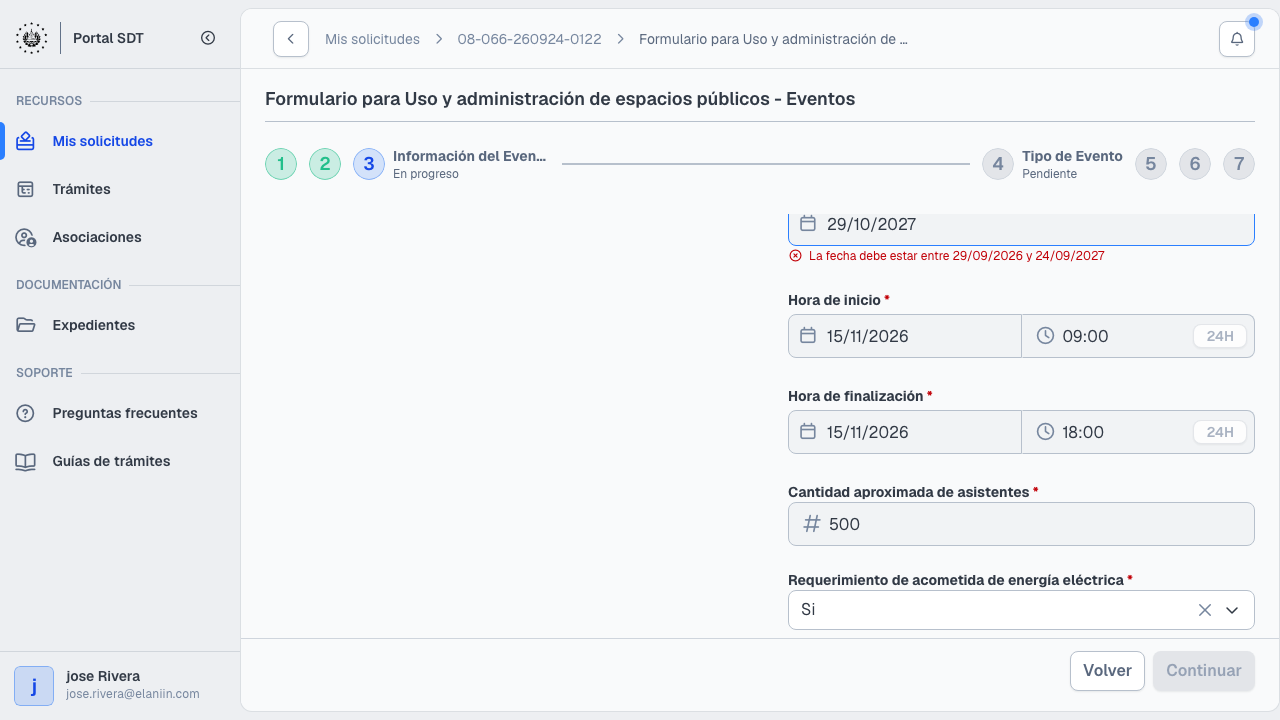This screenshot has height=720, width=1280.
Task: Go back using the chevron button
Action: click(291, 39)
